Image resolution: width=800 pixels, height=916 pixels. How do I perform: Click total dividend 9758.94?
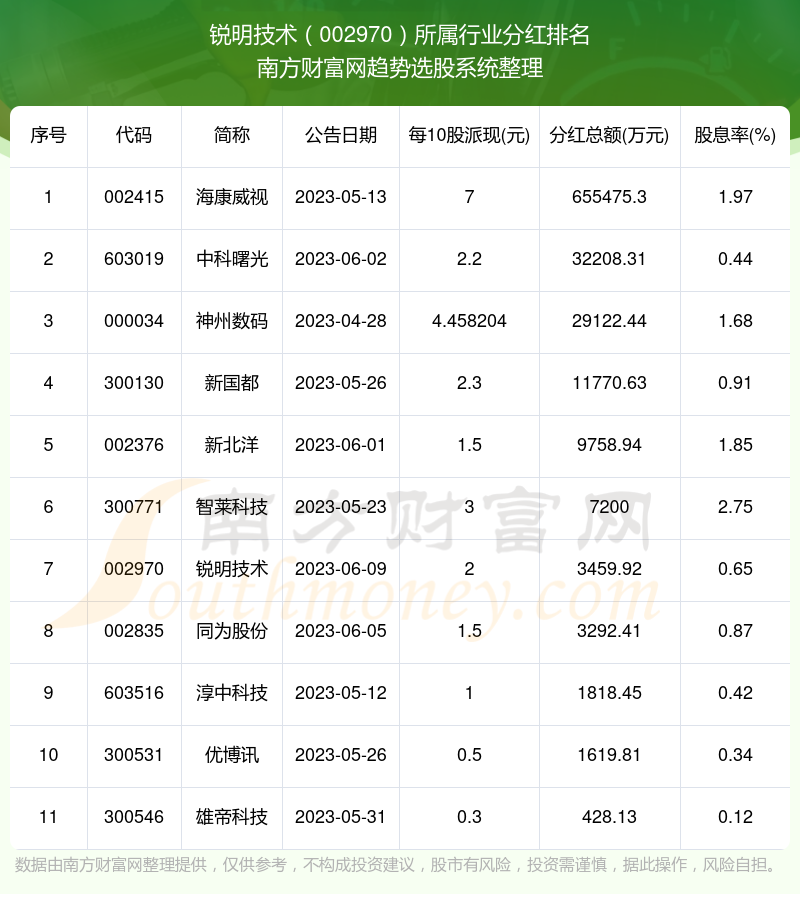coord(609,445)
